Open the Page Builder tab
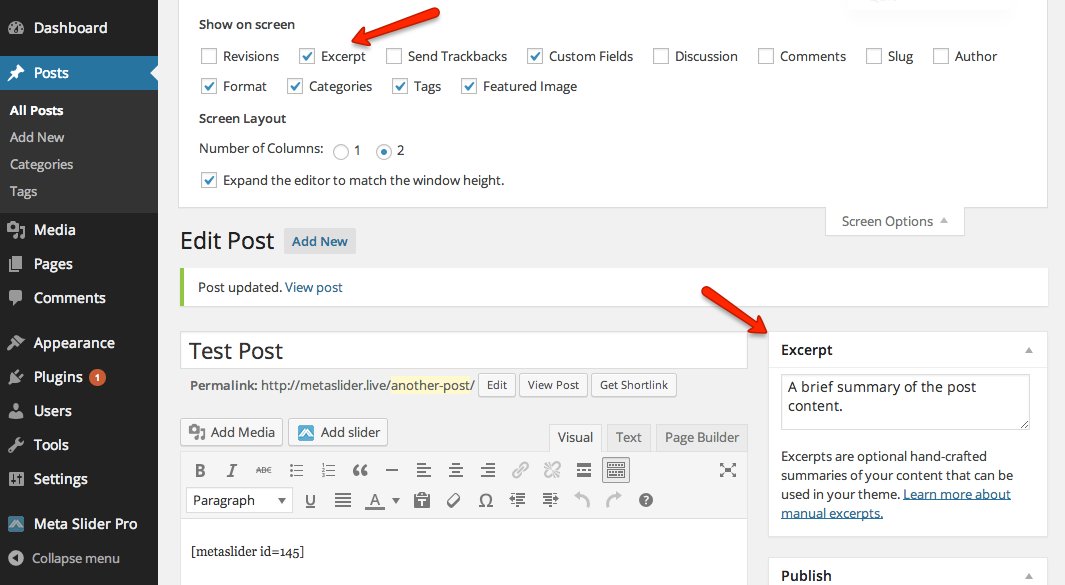The height and width of the screenshot is (585, 1065). (701, 437)
